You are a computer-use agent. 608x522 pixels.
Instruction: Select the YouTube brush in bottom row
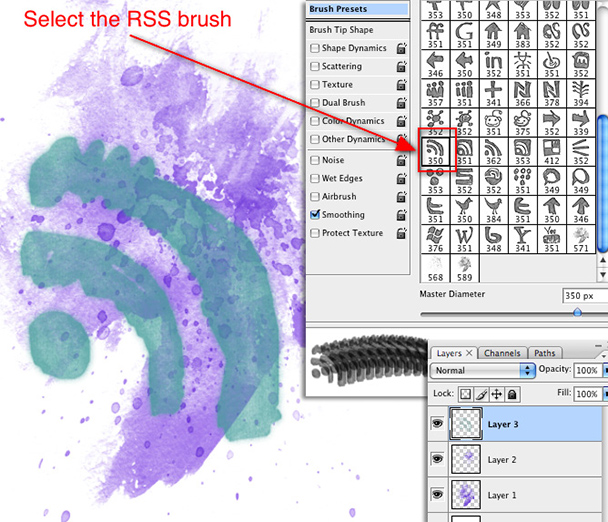(x=551, y=239)
